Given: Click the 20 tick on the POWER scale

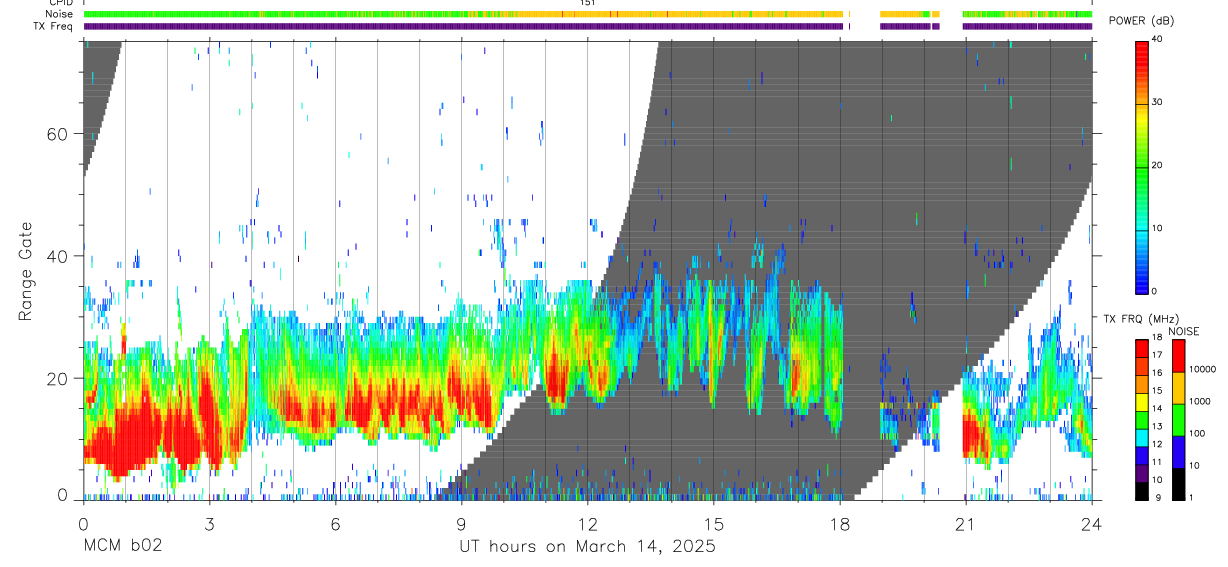Looking at the screenshot, I should [1158, 165].
